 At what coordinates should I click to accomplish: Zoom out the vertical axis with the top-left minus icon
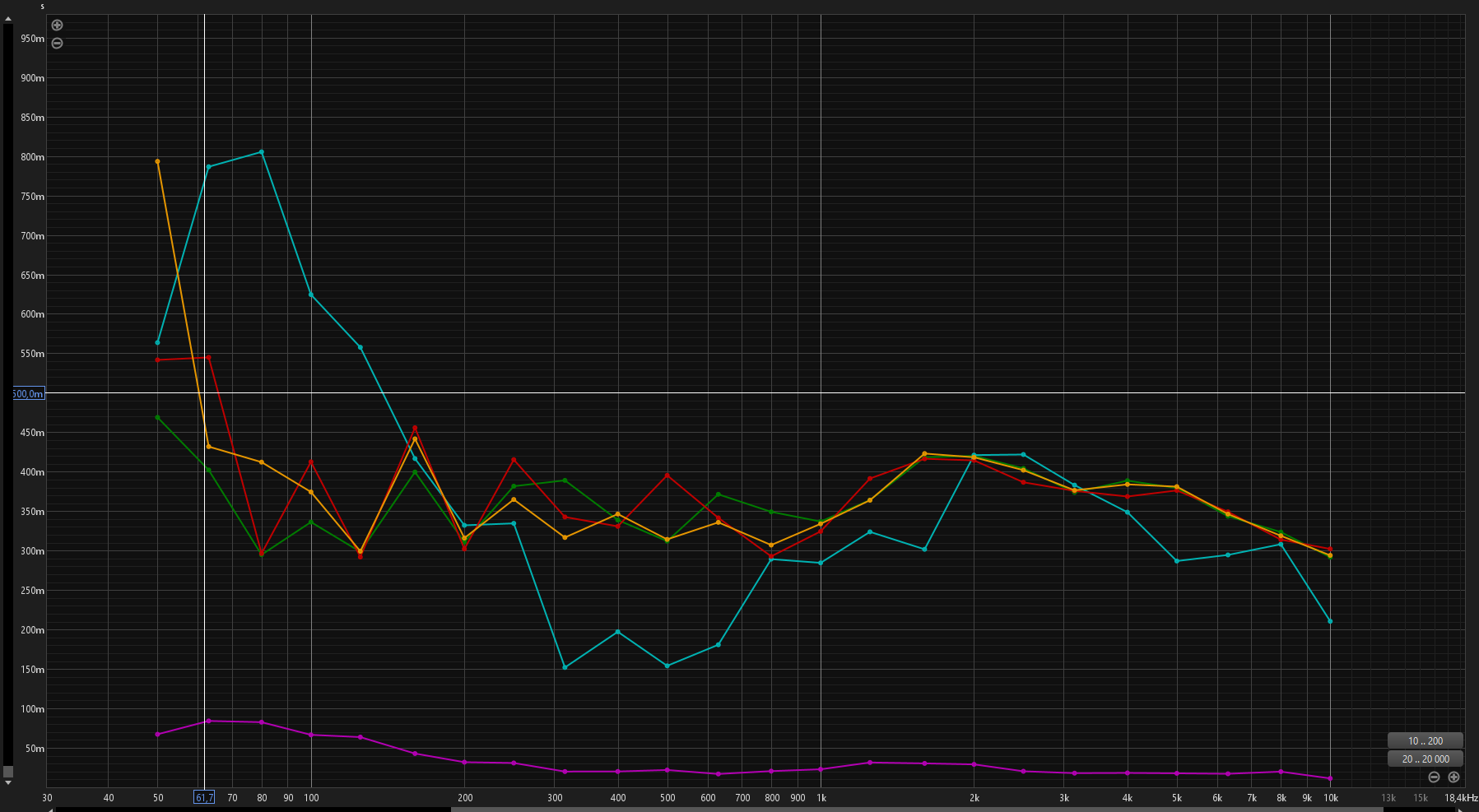tap(58, 44)
